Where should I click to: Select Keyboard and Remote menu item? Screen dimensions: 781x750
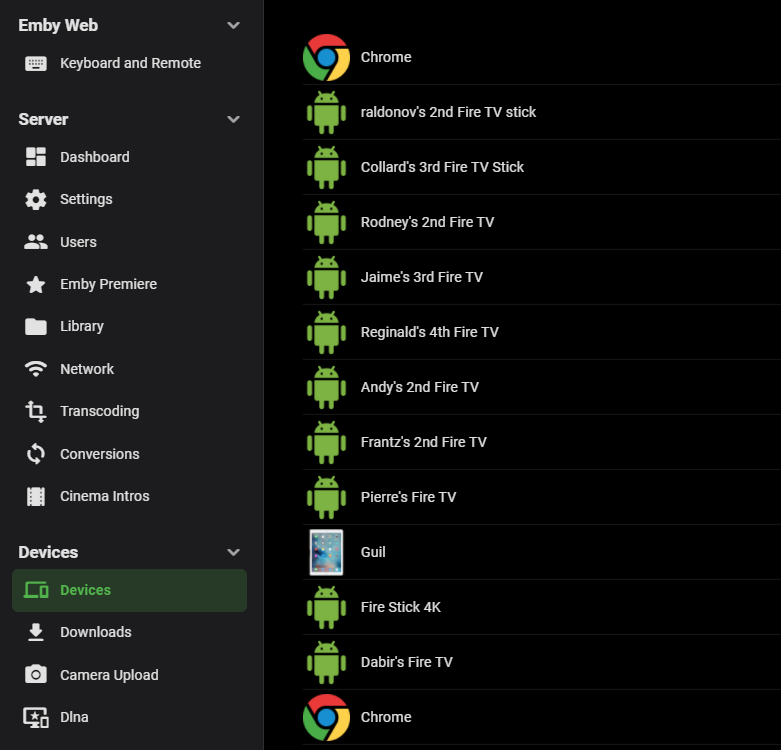tap(130, 63)
